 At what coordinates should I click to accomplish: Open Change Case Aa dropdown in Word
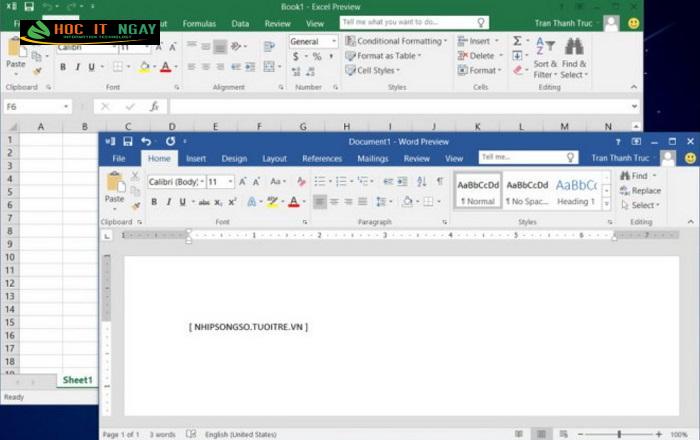pos(278,181)
